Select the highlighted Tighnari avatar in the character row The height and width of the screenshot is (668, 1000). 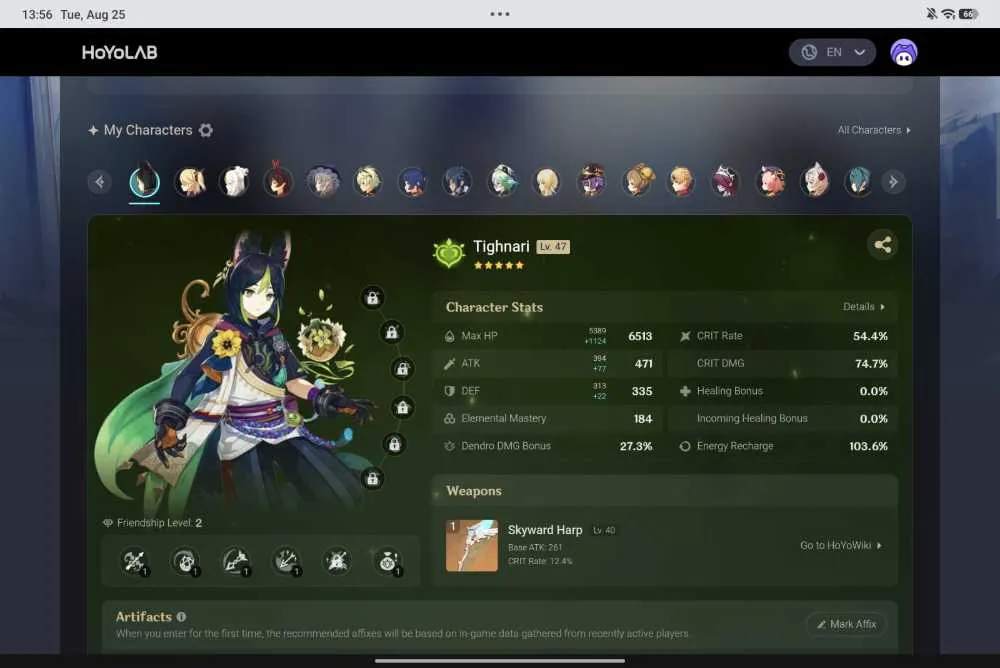pos(145,181)
